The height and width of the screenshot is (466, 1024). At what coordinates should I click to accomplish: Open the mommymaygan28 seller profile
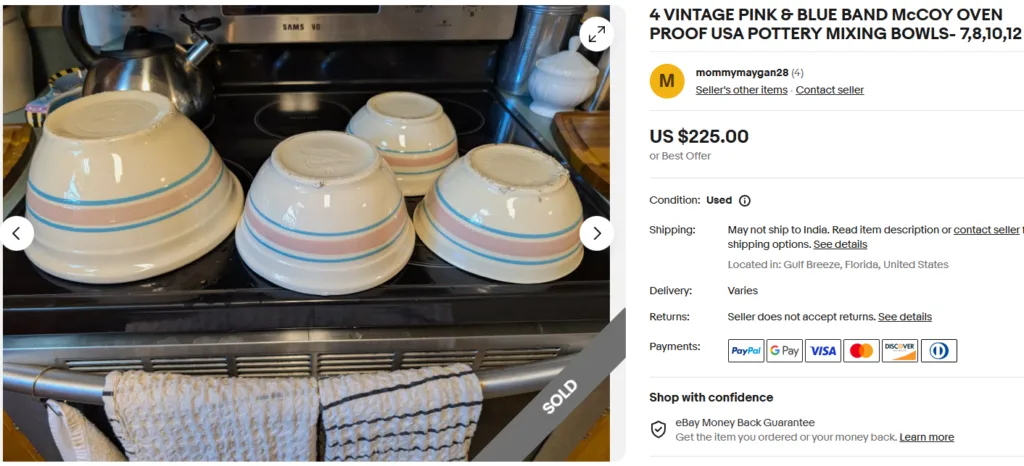coord(741,72)
